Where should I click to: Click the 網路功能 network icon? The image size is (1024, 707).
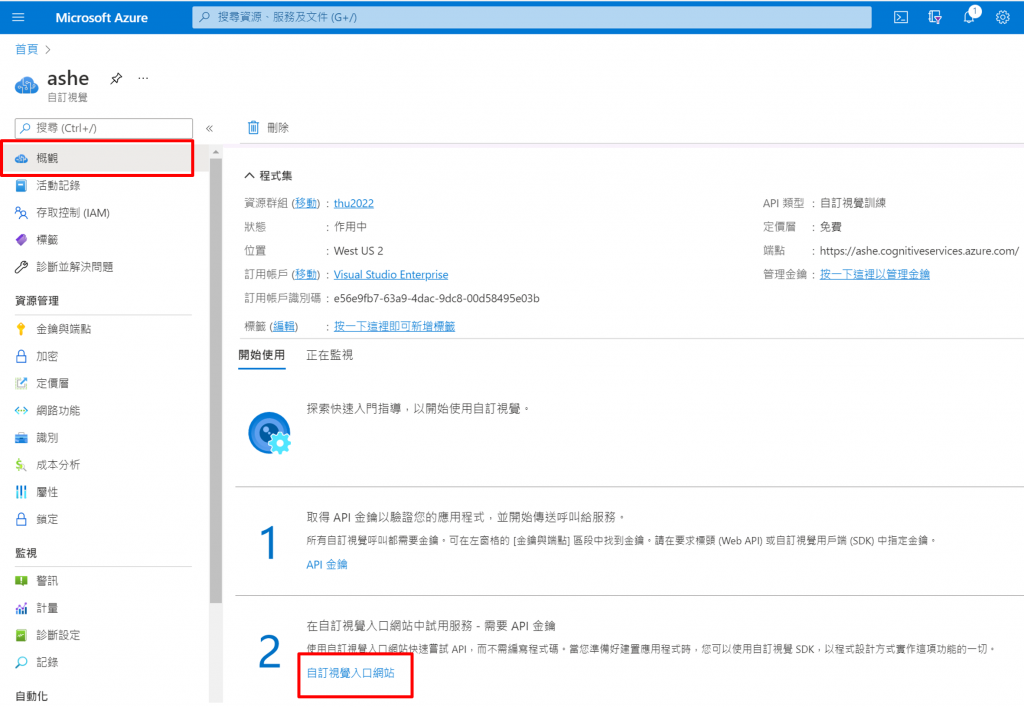pos(22,411)
